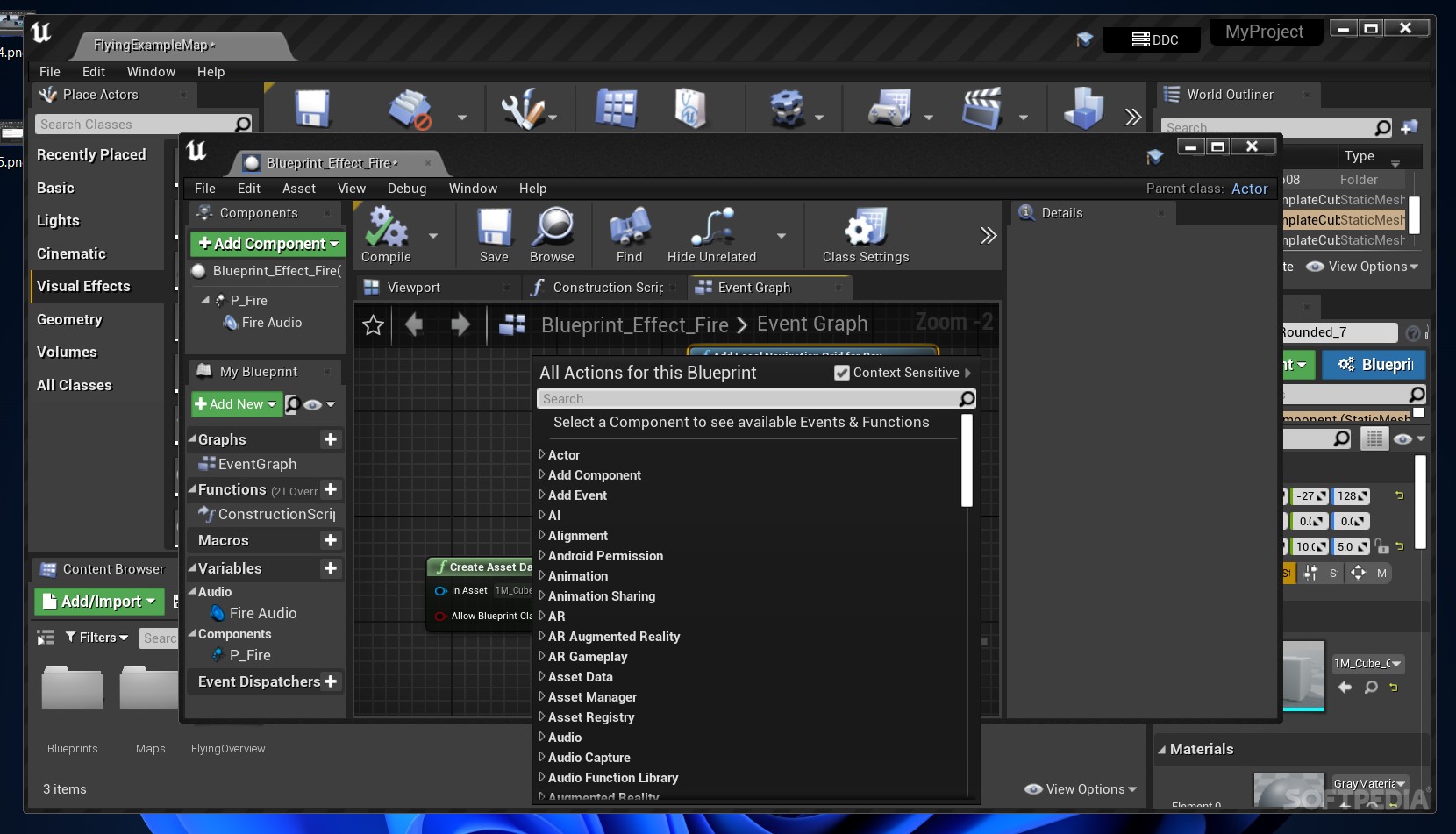Open the Asset menu in Blueprint editor
This screenshot has height=834, width=1456.
299,189
